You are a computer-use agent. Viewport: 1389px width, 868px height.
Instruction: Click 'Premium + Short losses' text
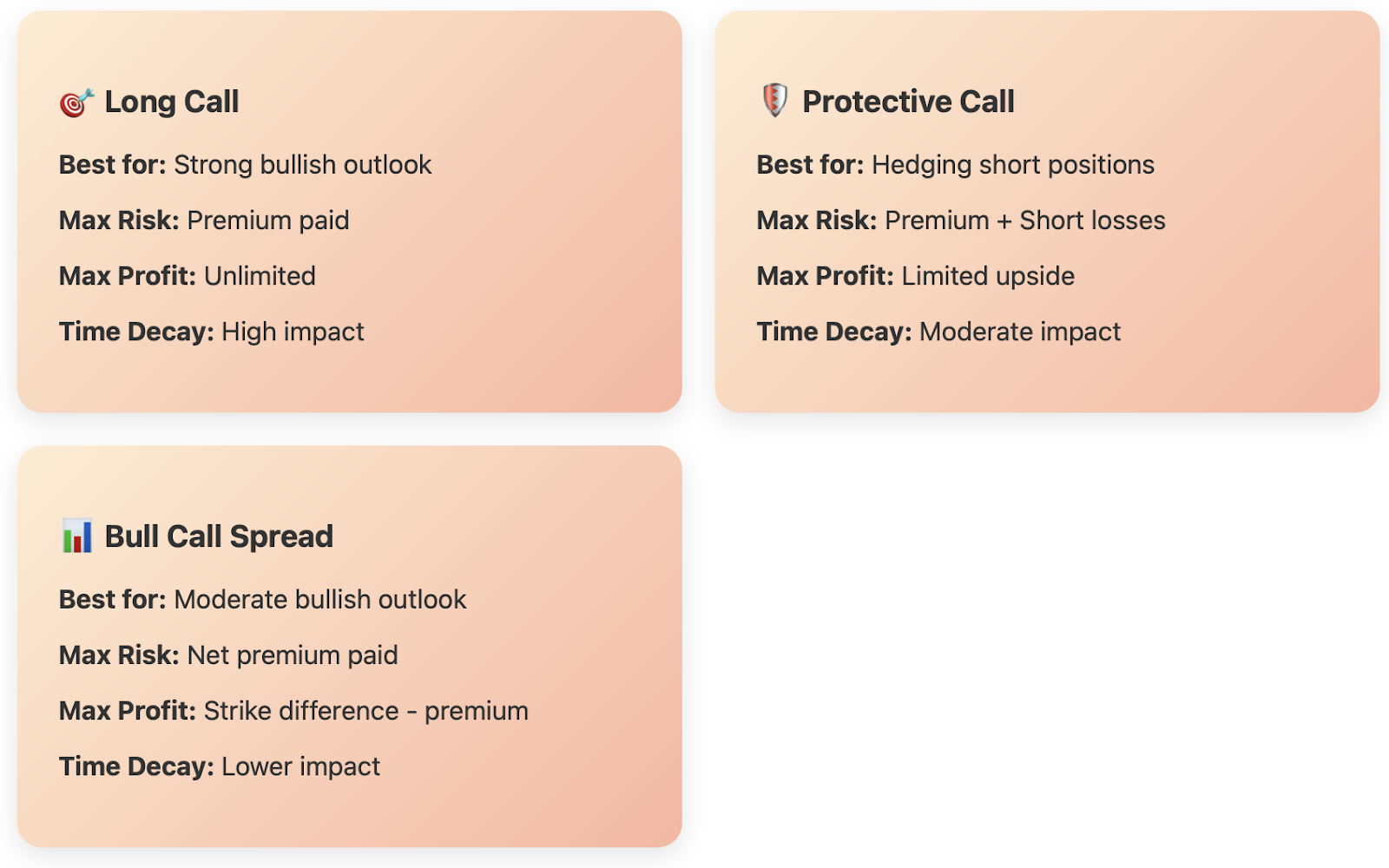pos(1025,220)
